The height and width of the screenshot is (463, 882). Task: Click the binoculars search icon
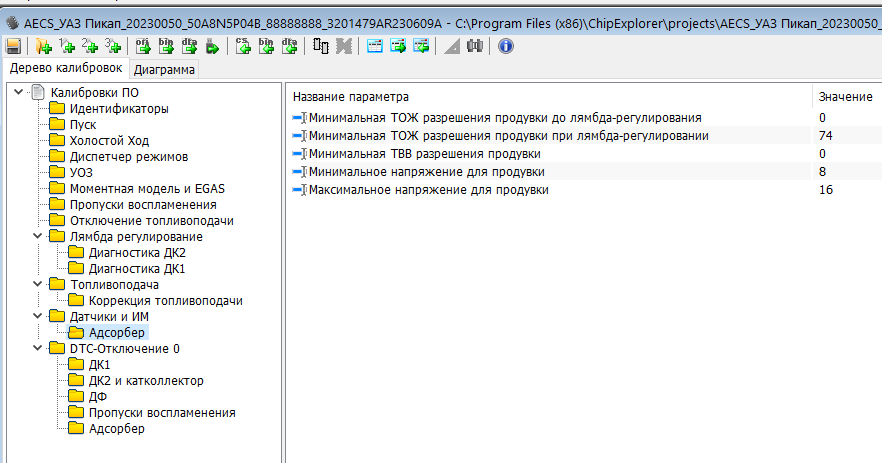point(475,46)
